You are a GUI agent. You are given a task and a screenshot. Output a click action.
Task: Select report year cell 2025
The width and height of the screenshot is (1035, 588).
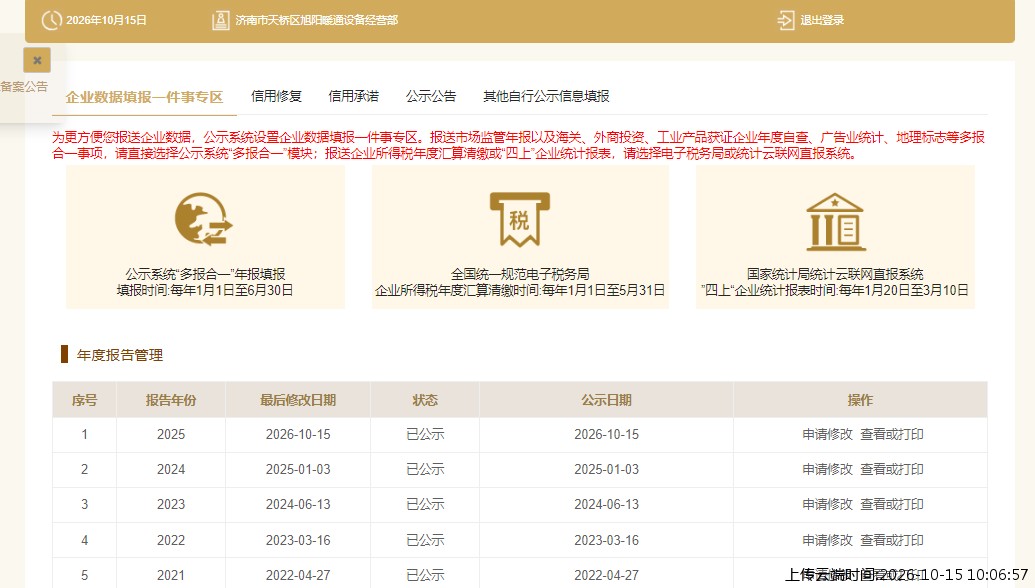pos(171,434)
